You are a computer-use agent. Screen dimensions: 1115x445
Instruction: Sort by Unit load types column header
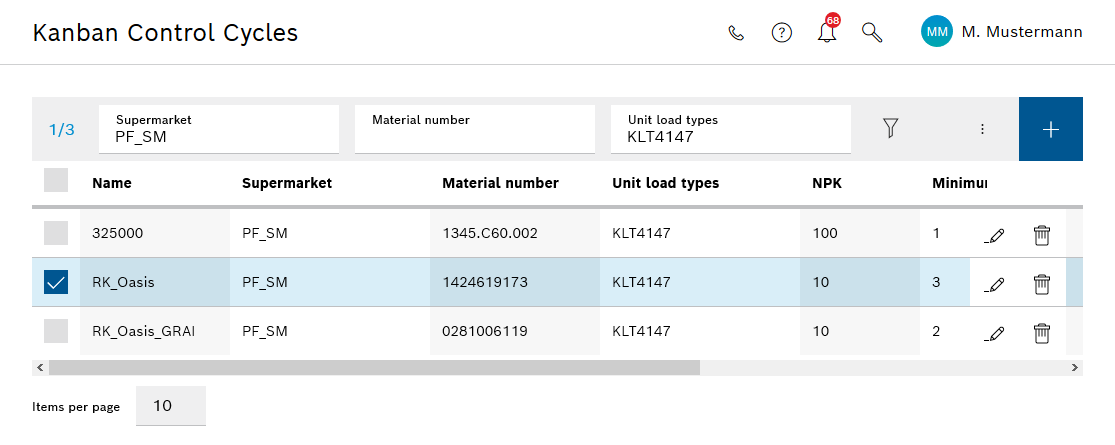666,183
